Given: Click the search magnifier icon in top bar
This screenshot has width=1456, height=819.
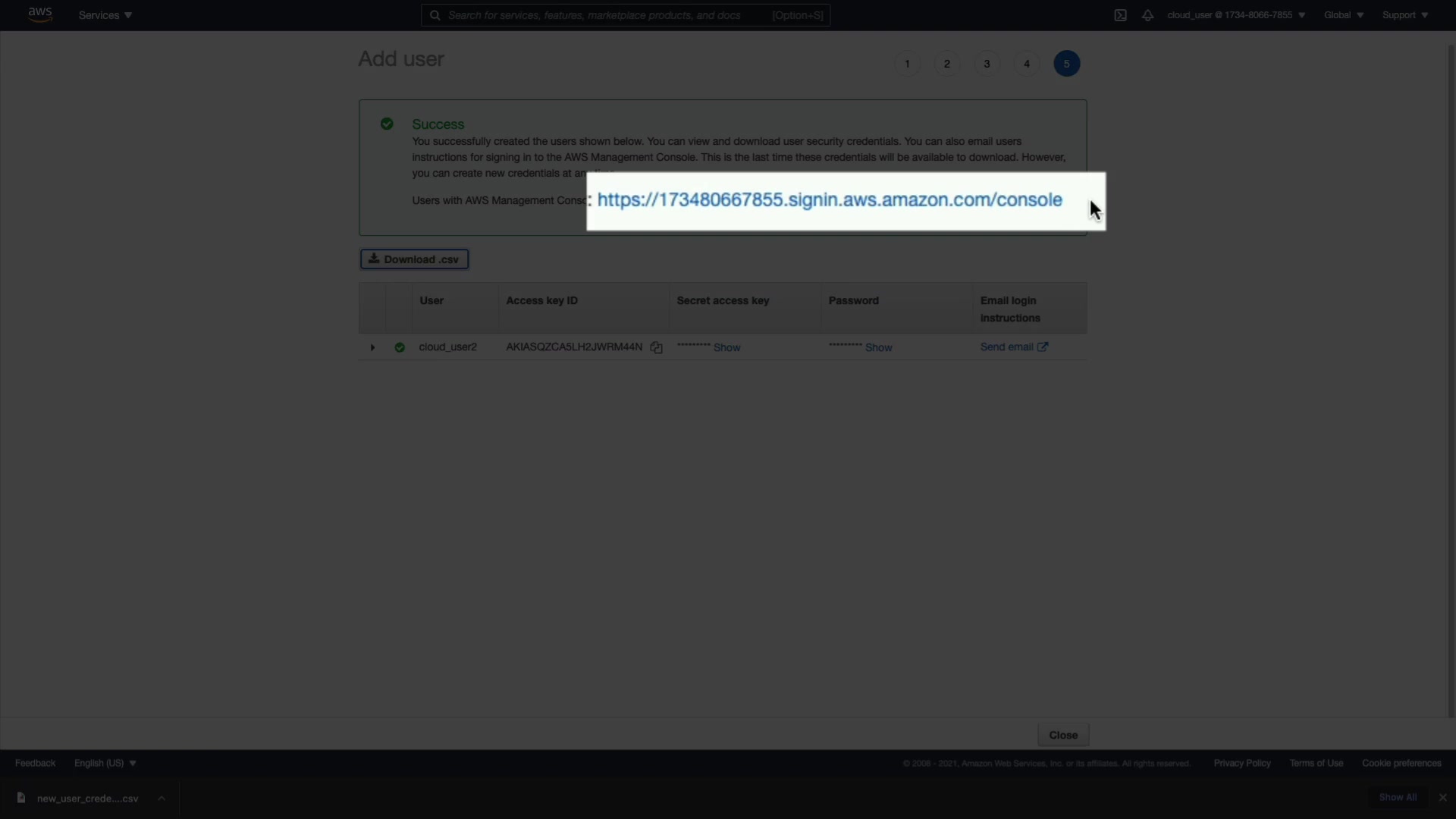Looking at the screenshot, I should [435, 15].
